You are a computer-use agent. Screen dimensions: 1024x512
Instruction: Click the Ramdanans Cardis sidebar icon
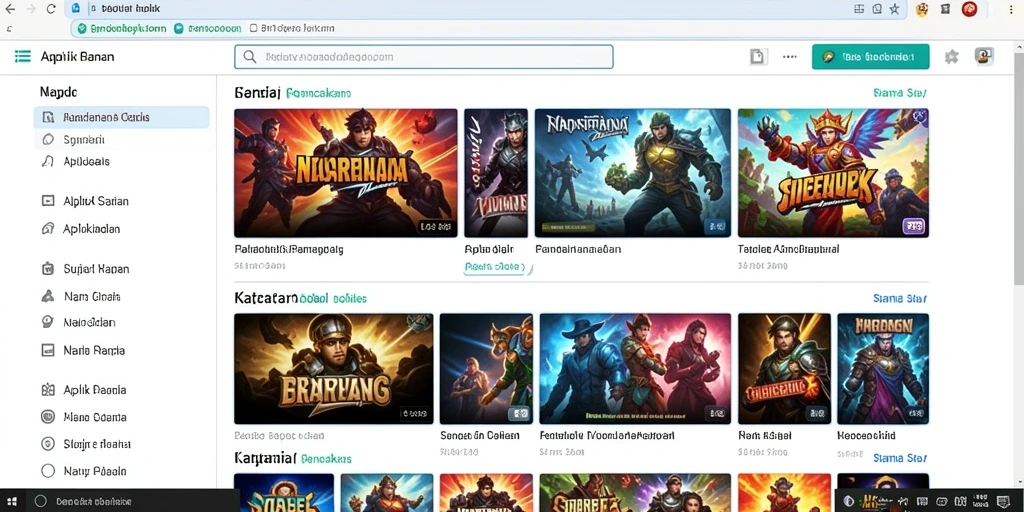pos(48,118)
